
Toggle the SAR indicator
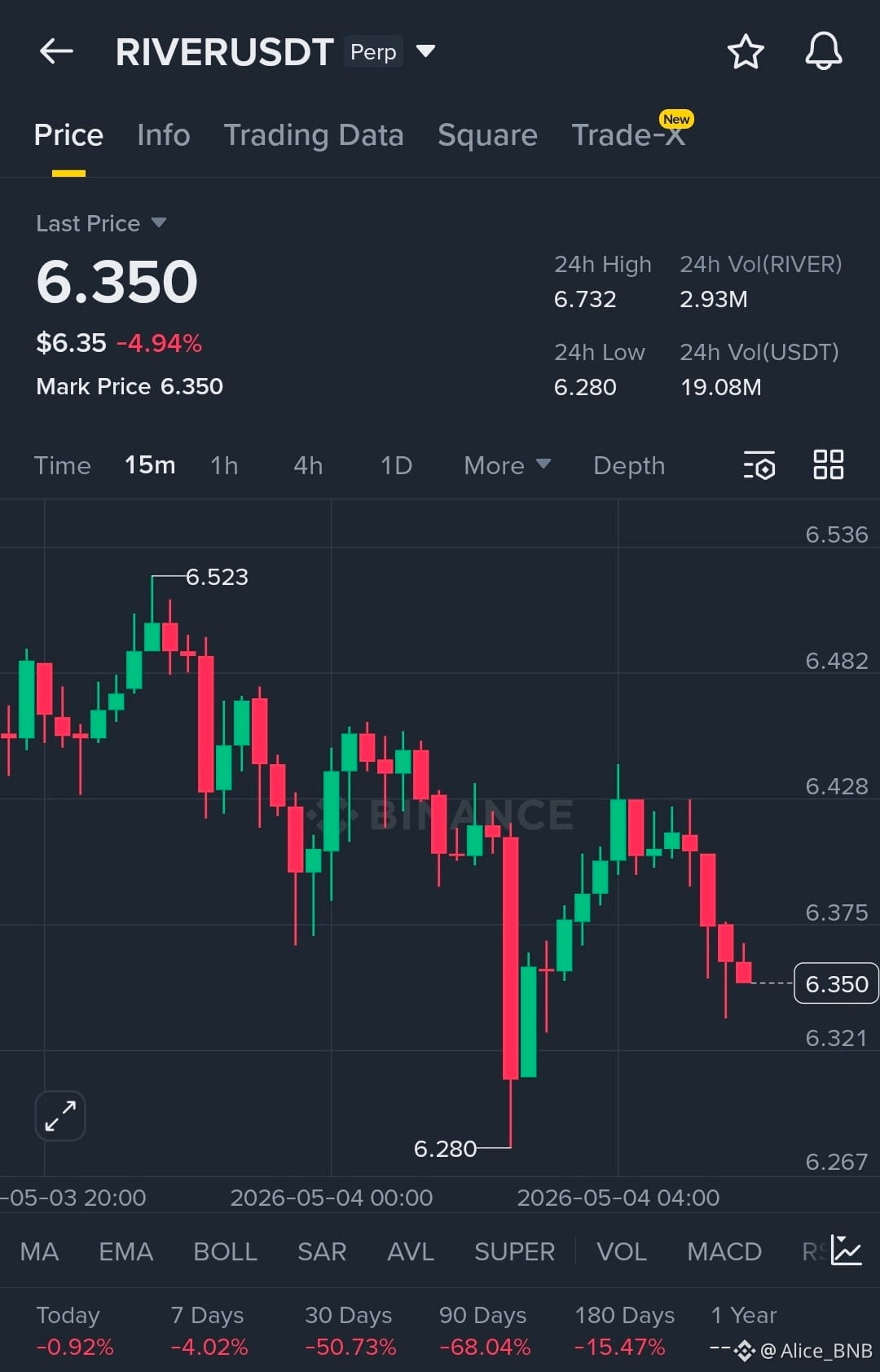pos(322,1251)
